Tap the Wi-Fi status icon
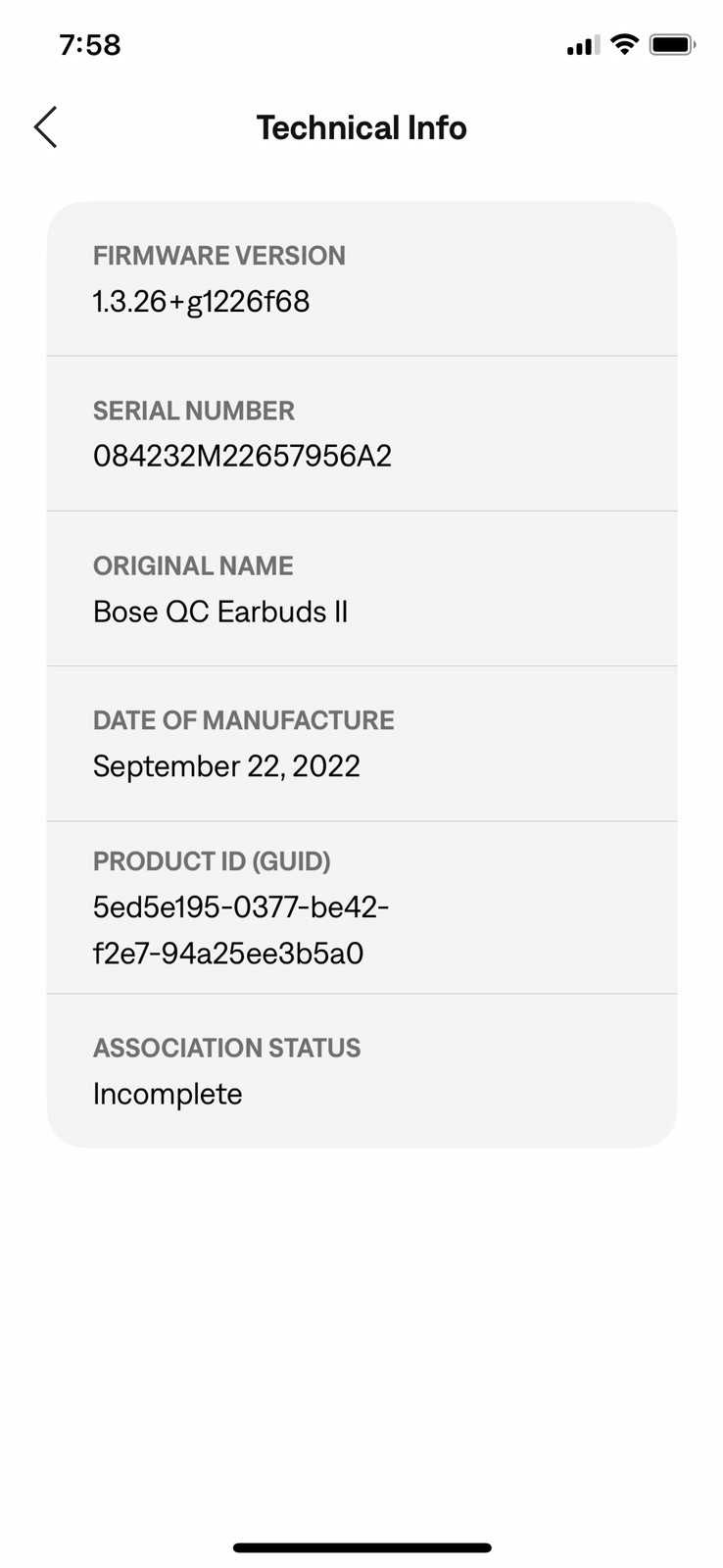 pos(624,44)
